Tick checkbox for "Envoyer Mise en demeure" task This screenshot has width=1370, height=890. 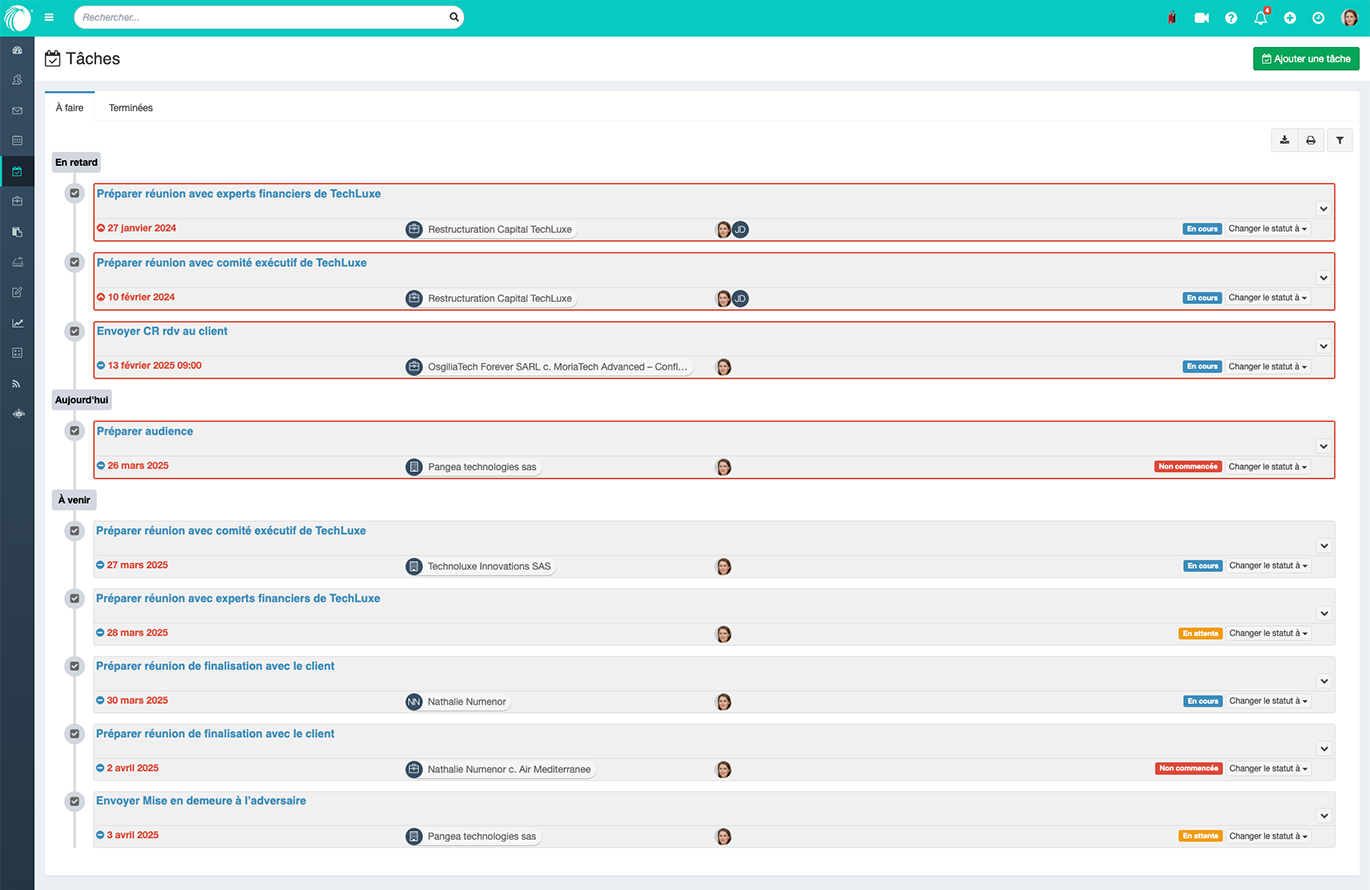(x=74, y=801)
